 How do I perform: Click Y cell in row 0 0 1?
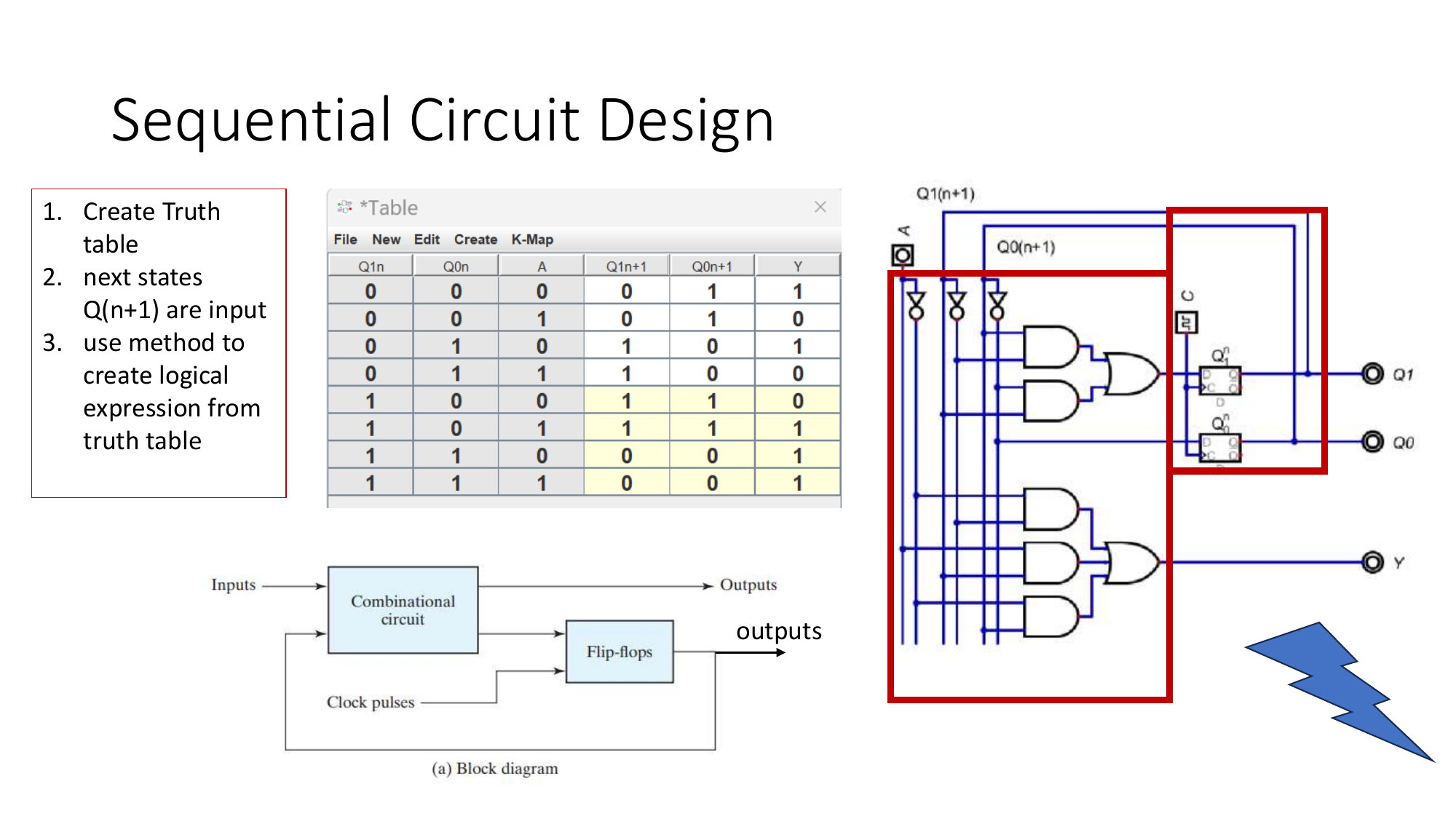tap(798, 319)
